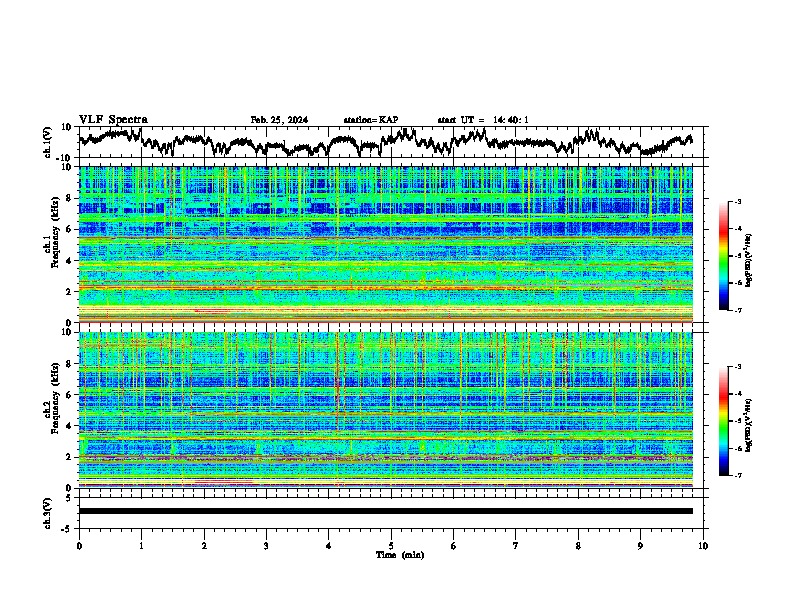
Task: Click the "8" kHz tick on ch.2 frequency axis
Action: click(71, 364)
